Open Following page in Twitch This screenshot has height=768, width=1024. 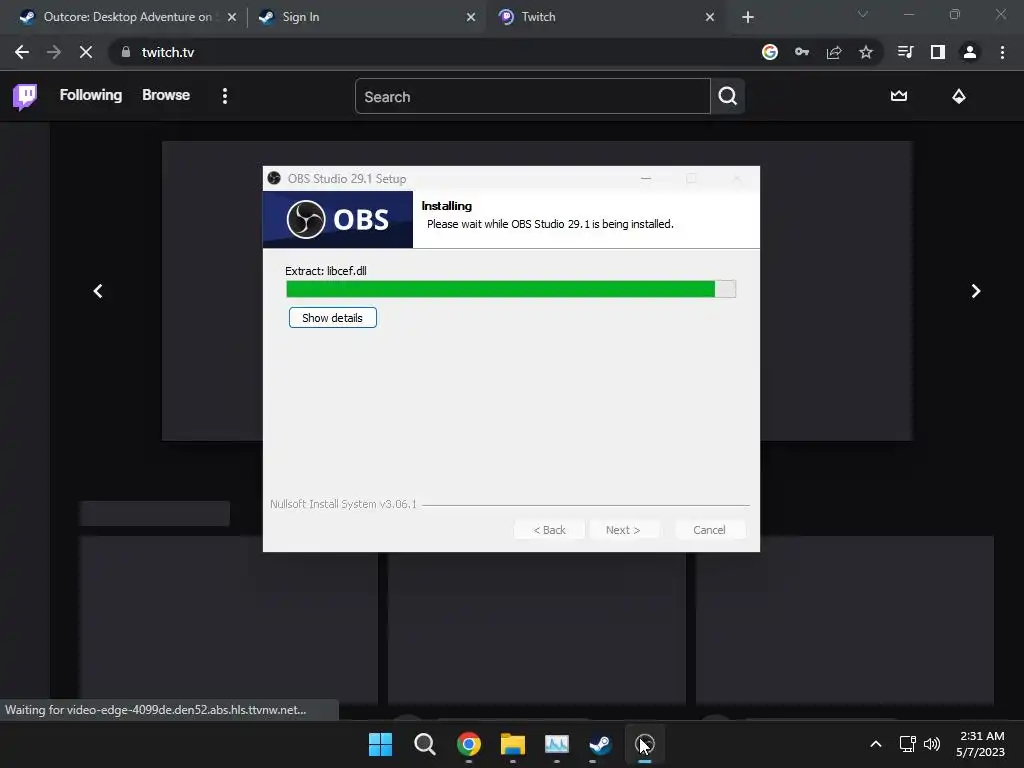pos(91,95)
